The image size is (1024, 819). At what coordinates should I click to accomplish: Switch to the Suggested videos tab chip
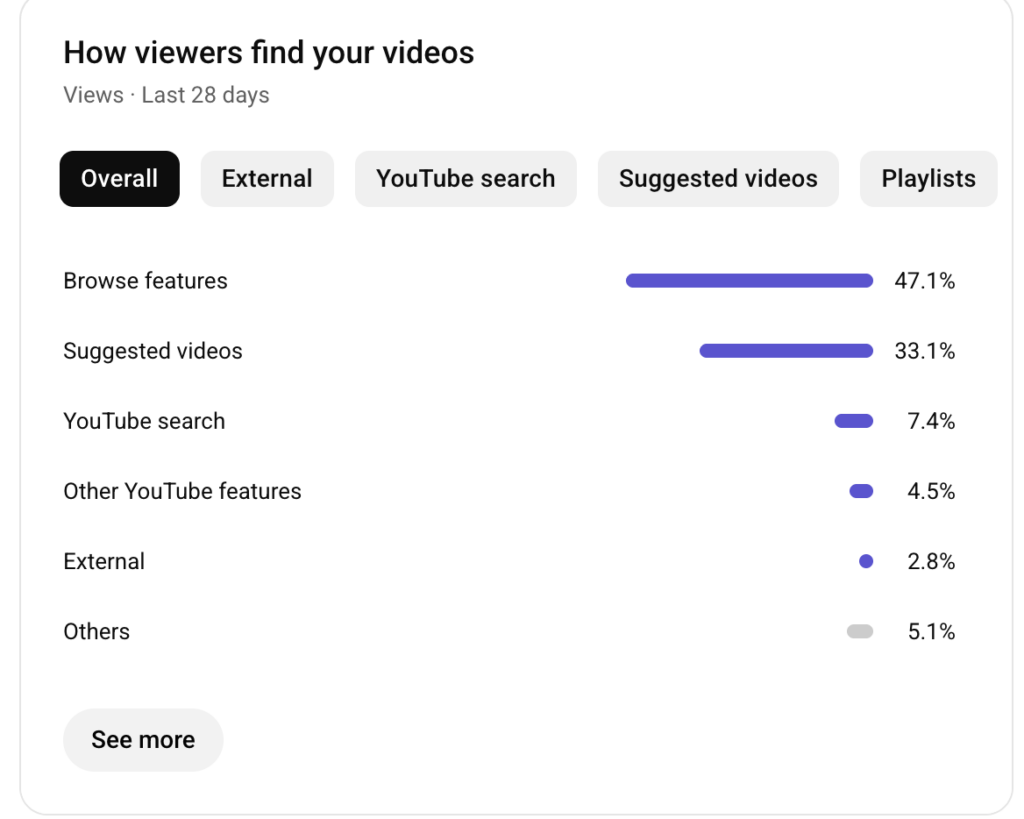click(x=718, y=179)
